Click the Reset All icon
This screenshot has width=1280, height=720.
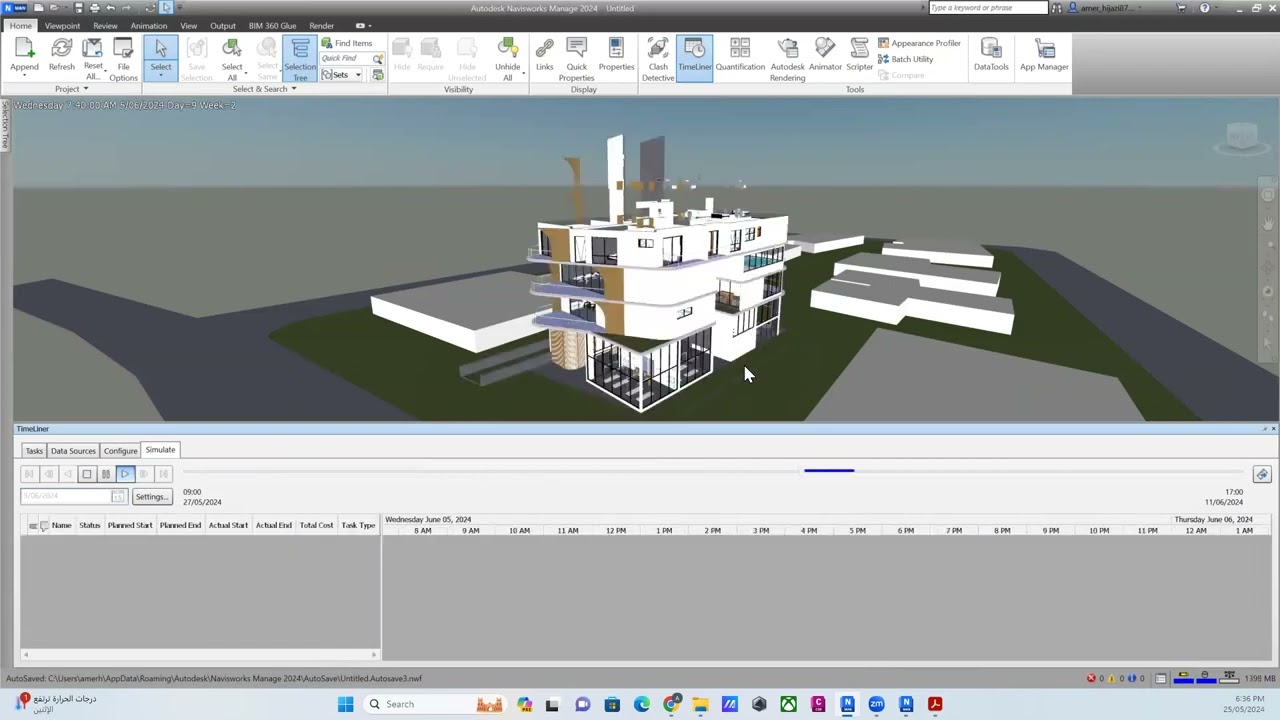pos(92,49)
